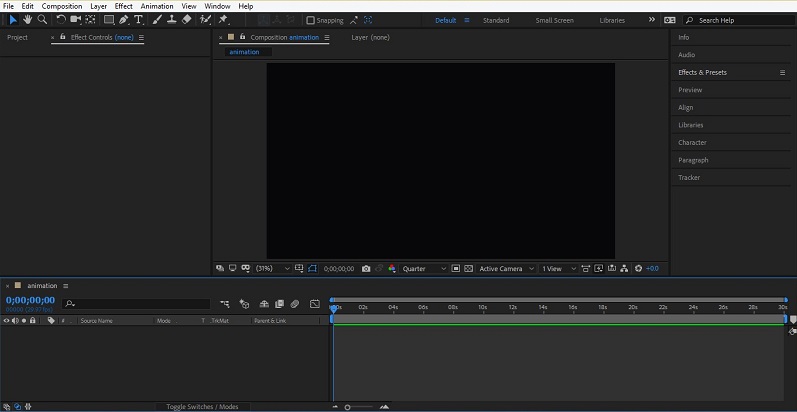Open the Active Camera dropdown

coord(505,268)
